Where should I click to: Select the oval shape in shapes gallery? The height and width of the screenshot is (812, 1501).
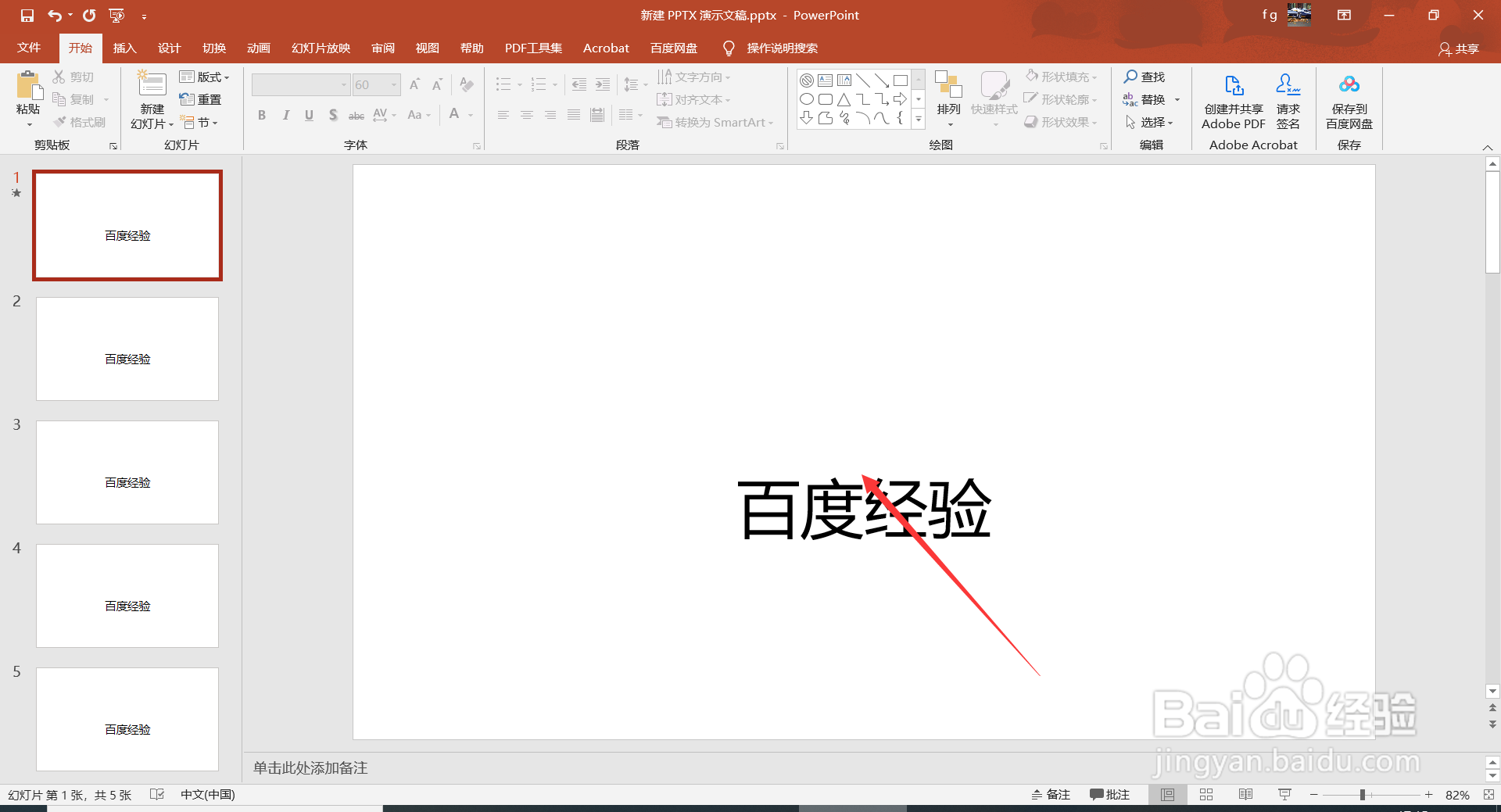[x=807, y=99]
